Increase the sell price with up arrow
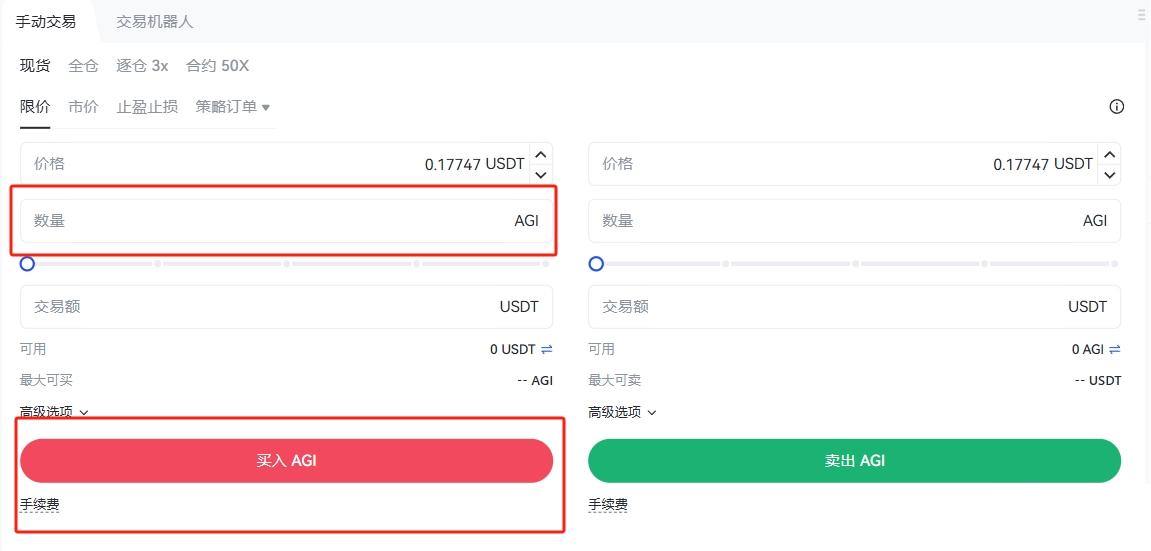 (1109, 154)
